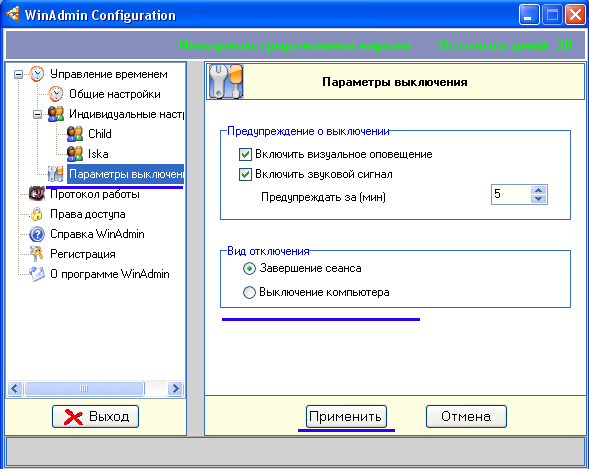The height and width of the screenshot is (469, 589).
Task: Collapse the Управление временем tree node
Action: [x=18, y=74]
